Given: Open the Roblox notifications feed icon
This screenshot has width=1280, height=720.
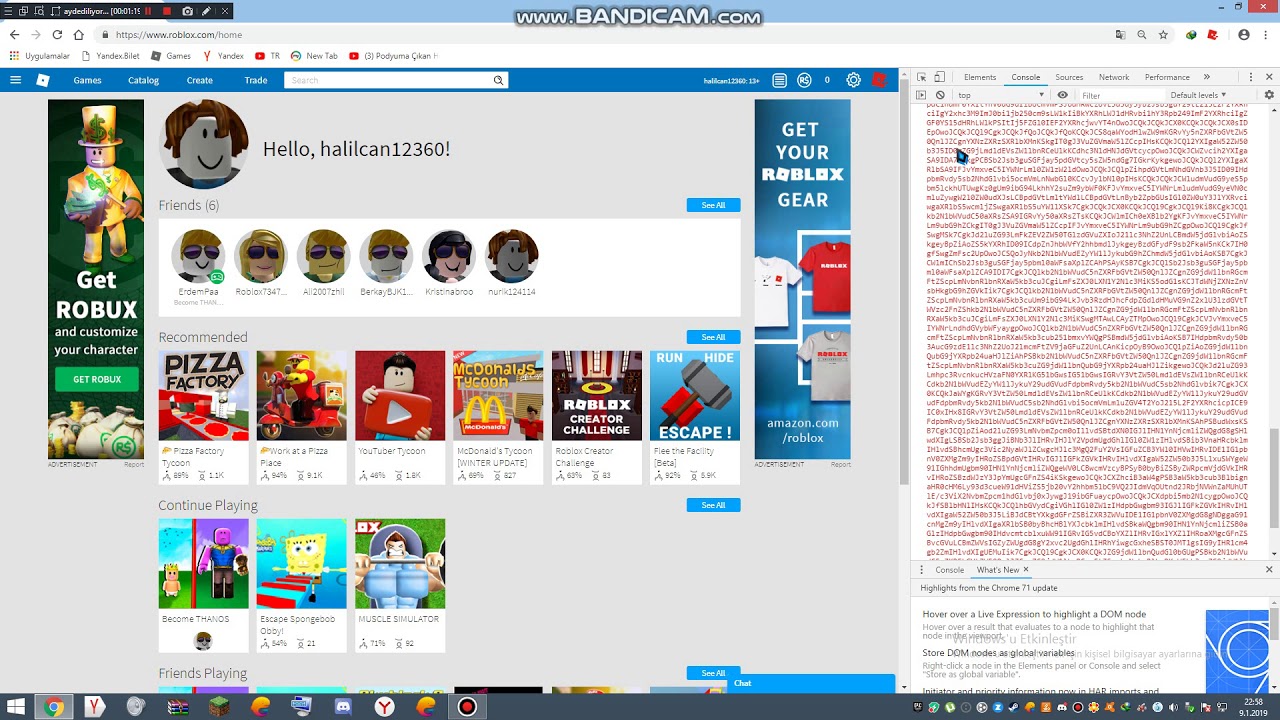Looking at the screenshot, I should [780, 80].
